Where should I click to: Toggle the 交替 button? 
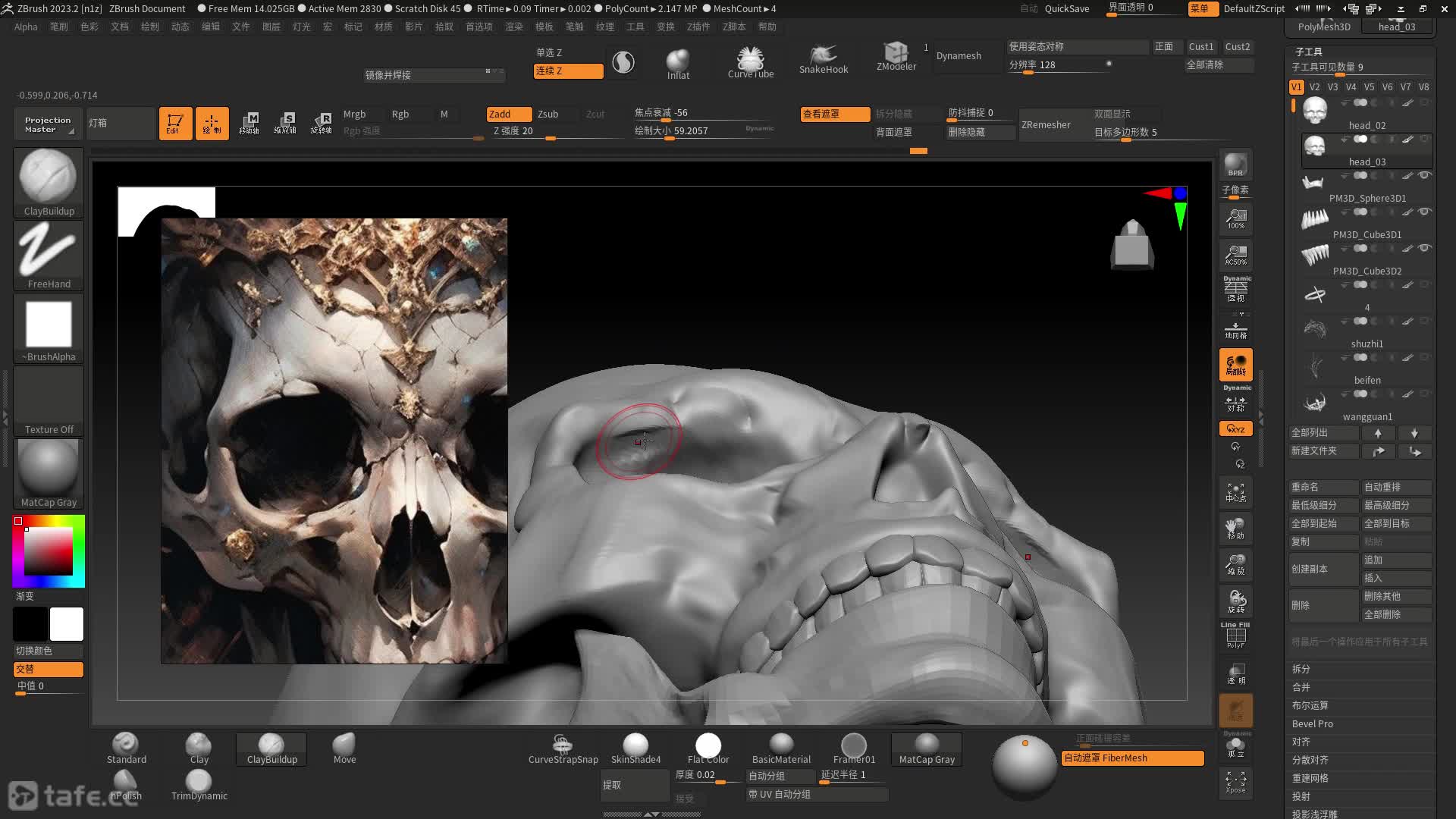49,669
